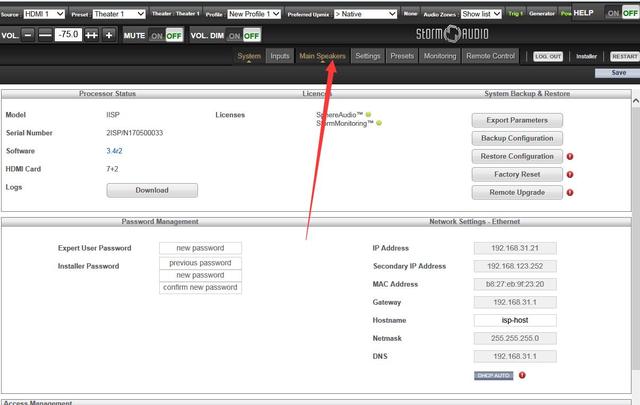Click warning icon beside Restore Configuration

(x=569, y=157)
